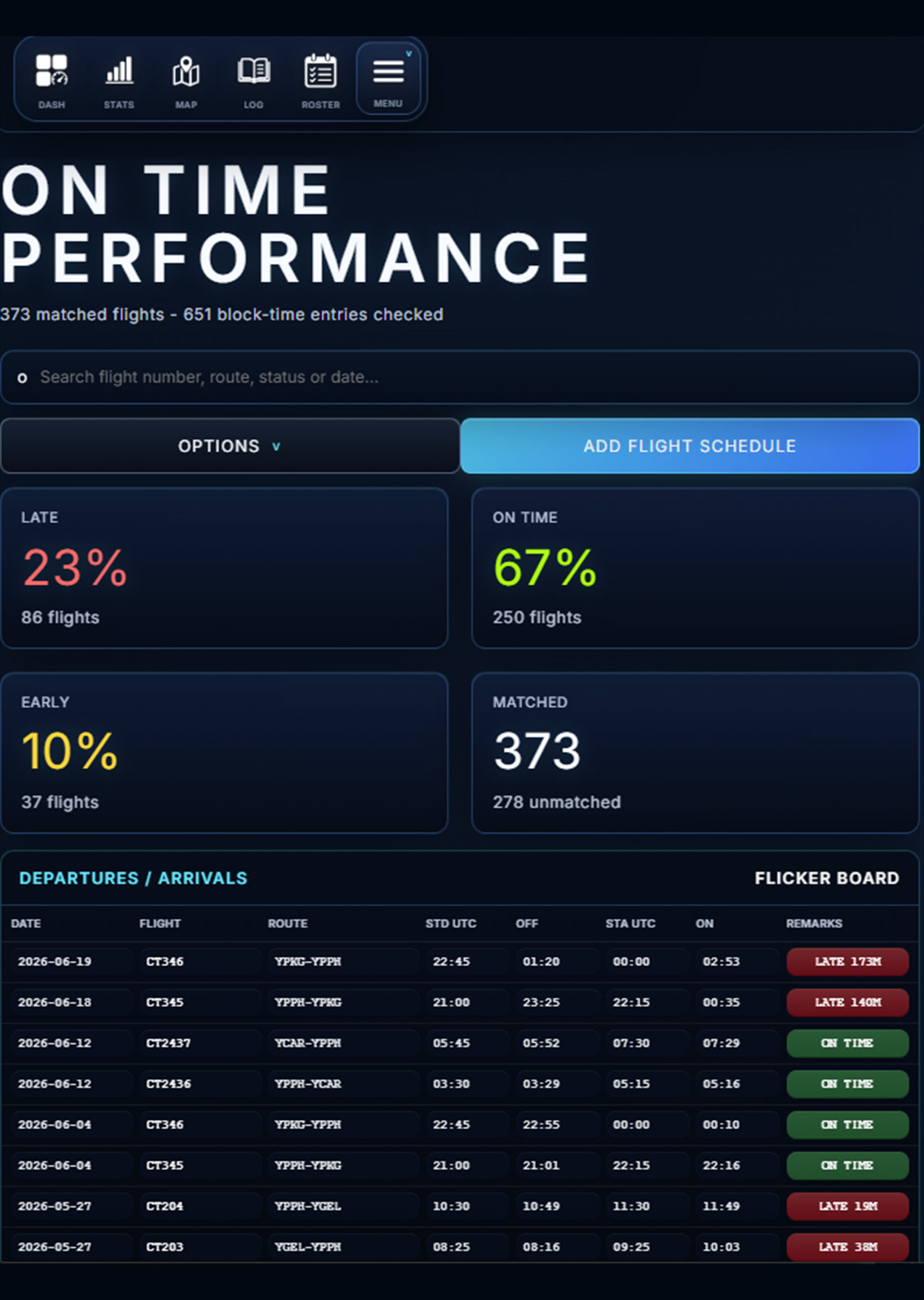Select STA cell 05:15
Viewport: 924px width, 1300px height.
pos(647,1084)
